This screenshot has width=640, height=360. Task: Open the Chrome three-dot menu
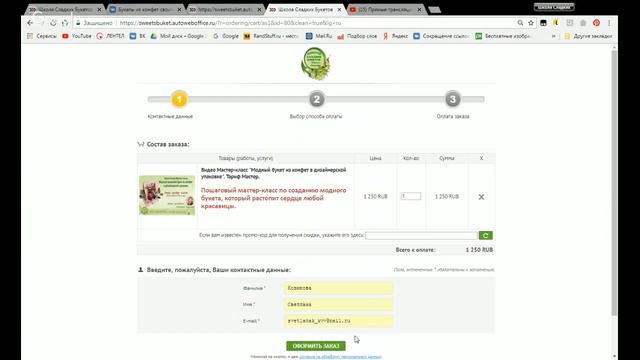pos(609,23)
